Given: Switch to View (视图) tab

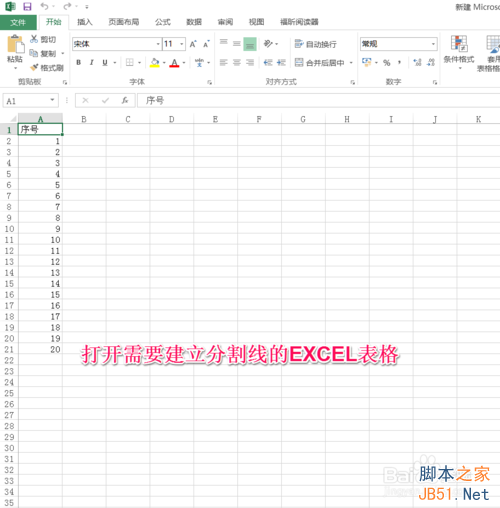Looking at the screenshot, I should 256,22.
